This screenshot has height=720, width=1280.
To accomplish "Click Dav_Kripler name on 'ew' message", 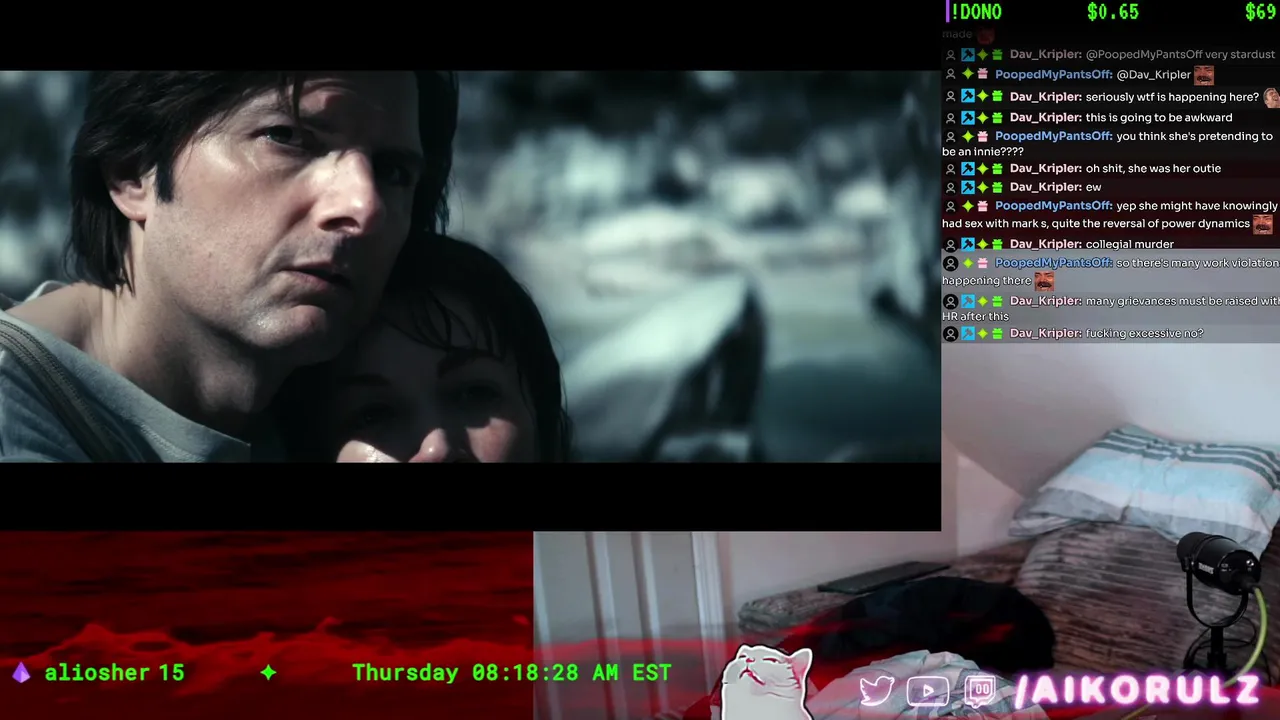I will 1045,187.
